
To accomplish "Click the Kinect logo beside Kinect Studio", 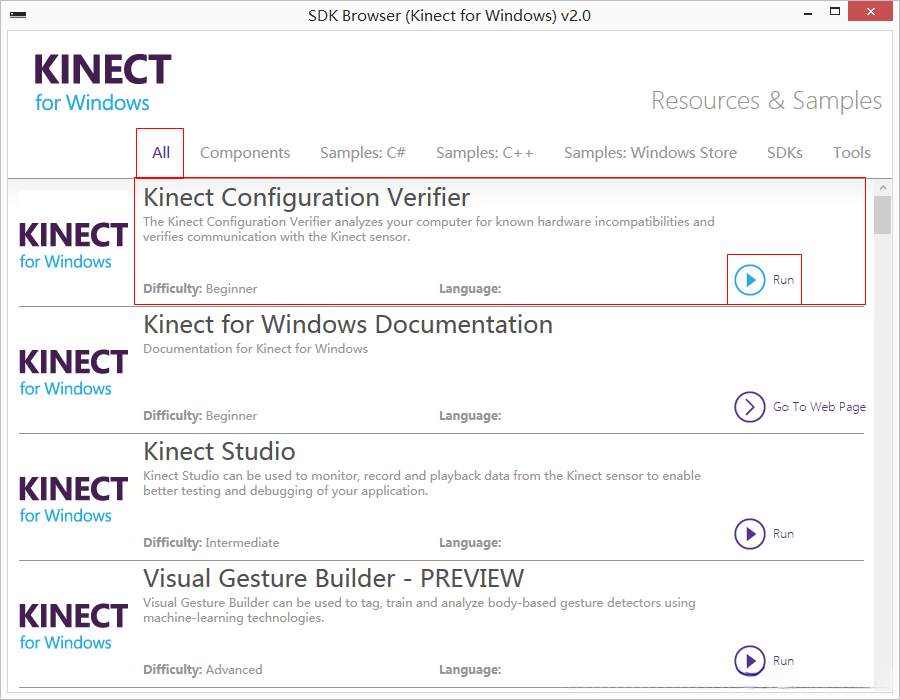I will tap(73, 499).
